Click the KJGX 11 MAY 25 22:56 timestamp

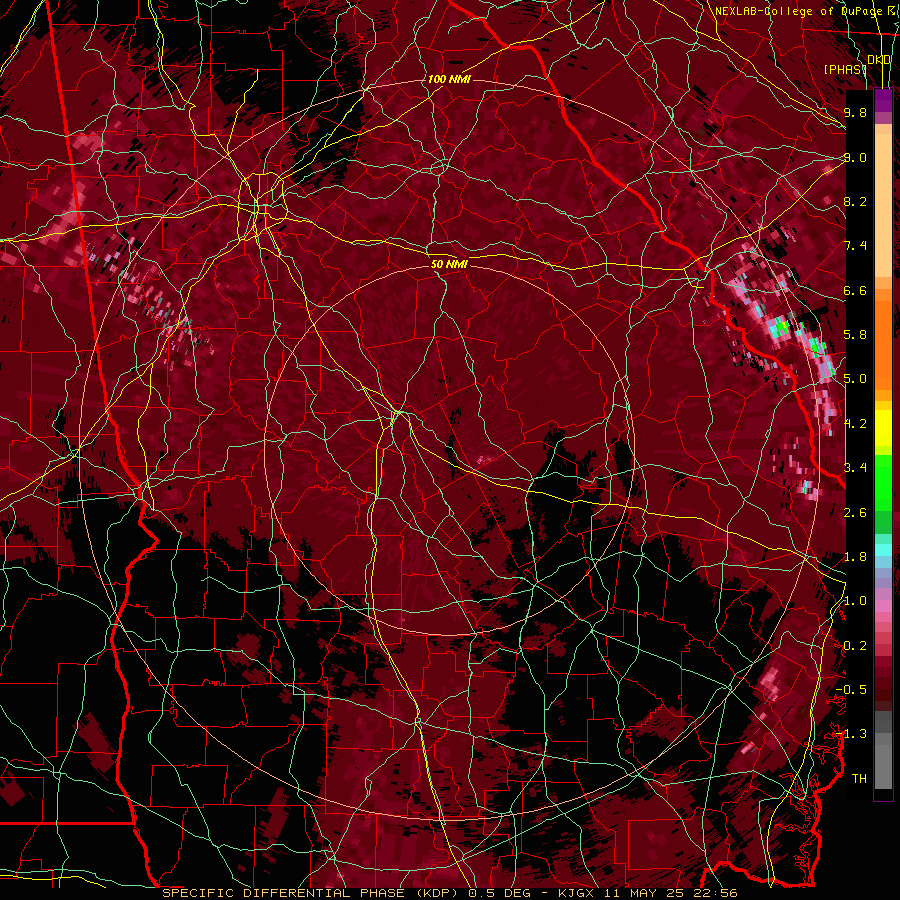648,893
